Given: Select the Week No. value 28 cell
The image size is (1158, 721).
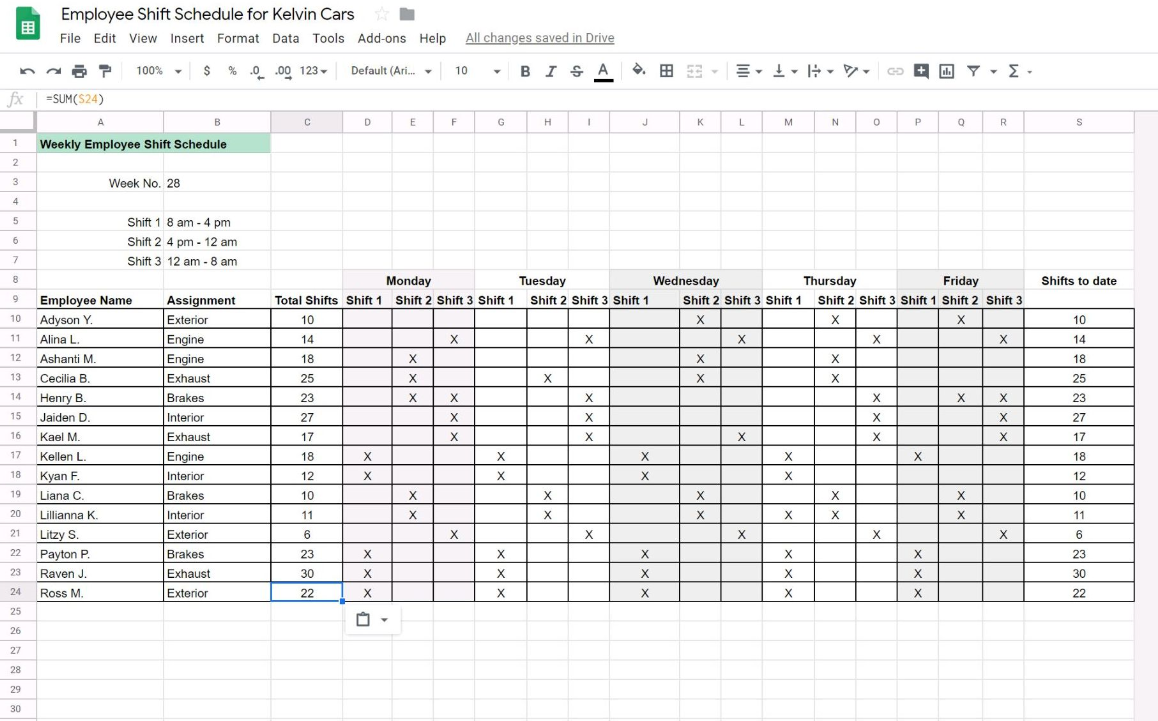Looking at the screenshot, I should (217, 182).
